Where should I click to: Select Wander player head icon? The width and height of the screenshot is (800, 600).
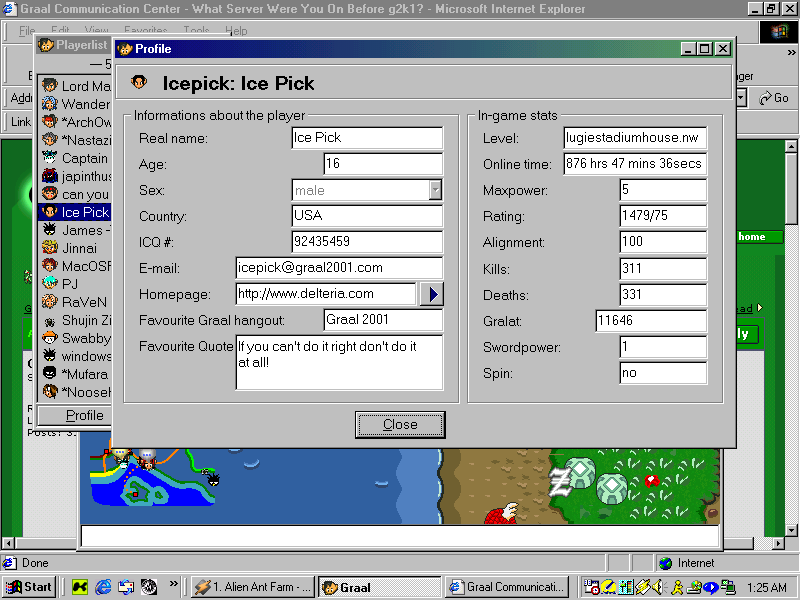(49, 104)
